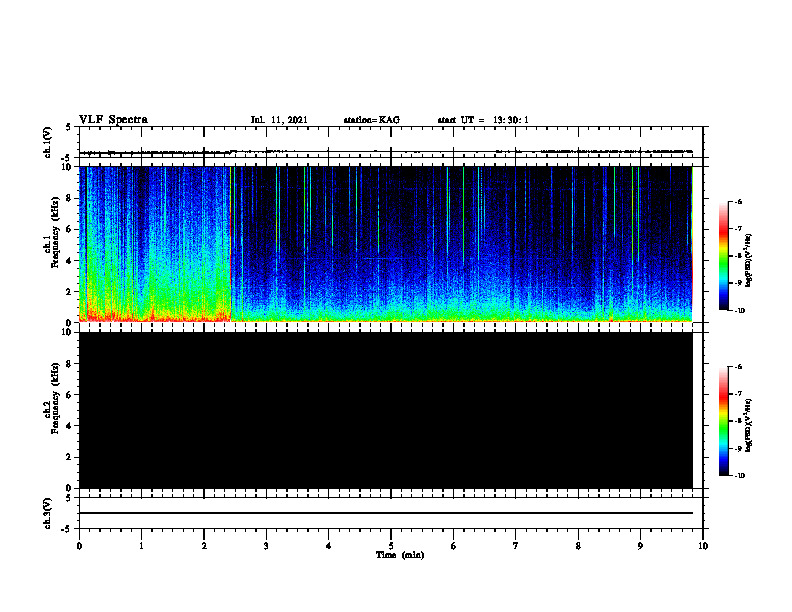Click the x-axis tick label "10" minutes
792x612 pixels.
click(703, 546)
